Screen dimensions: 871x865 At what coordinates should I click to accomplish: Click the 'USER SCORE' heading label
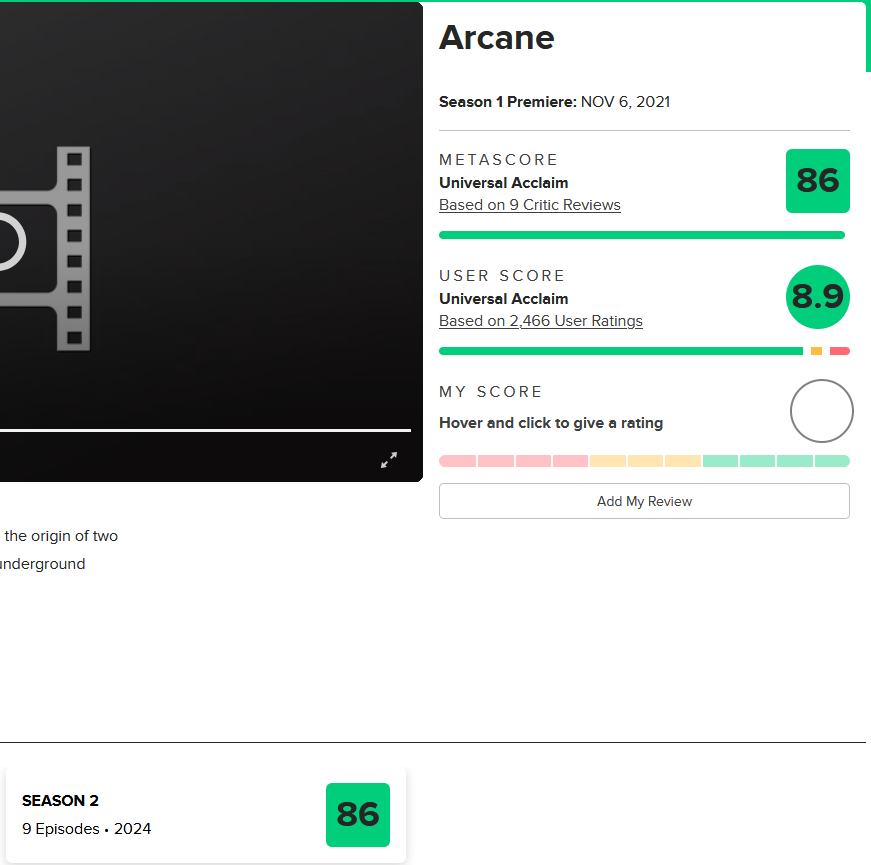point(501,276)
